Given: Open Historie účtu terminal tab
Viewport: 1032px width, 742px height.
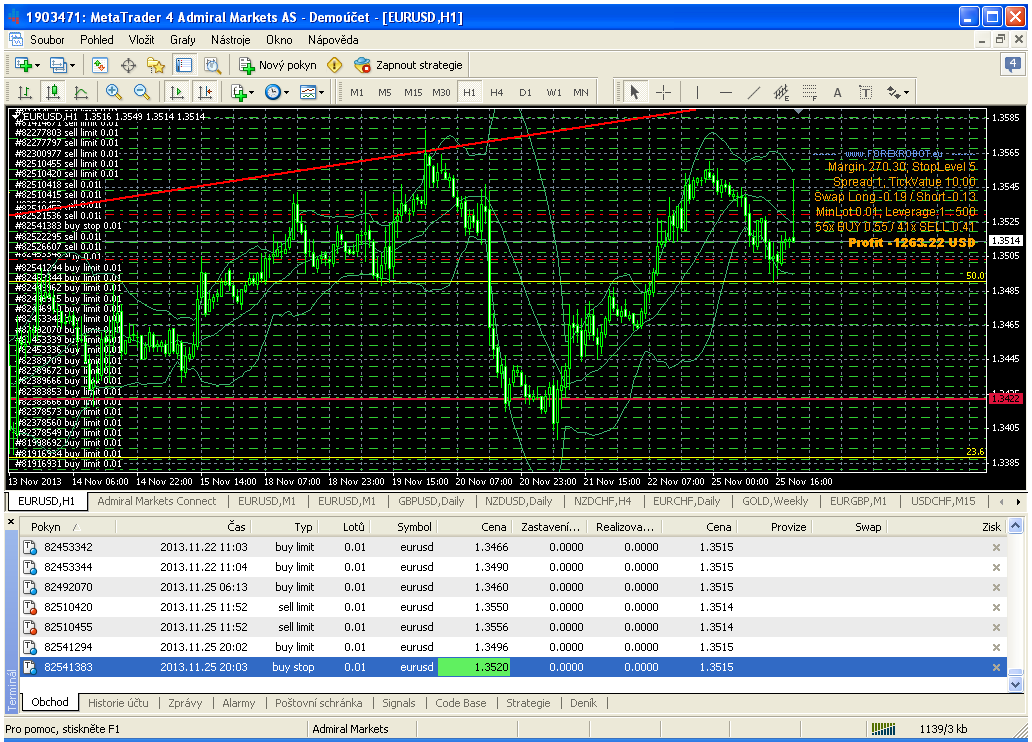Looking at the screenshot, I should tap(118, 703).
